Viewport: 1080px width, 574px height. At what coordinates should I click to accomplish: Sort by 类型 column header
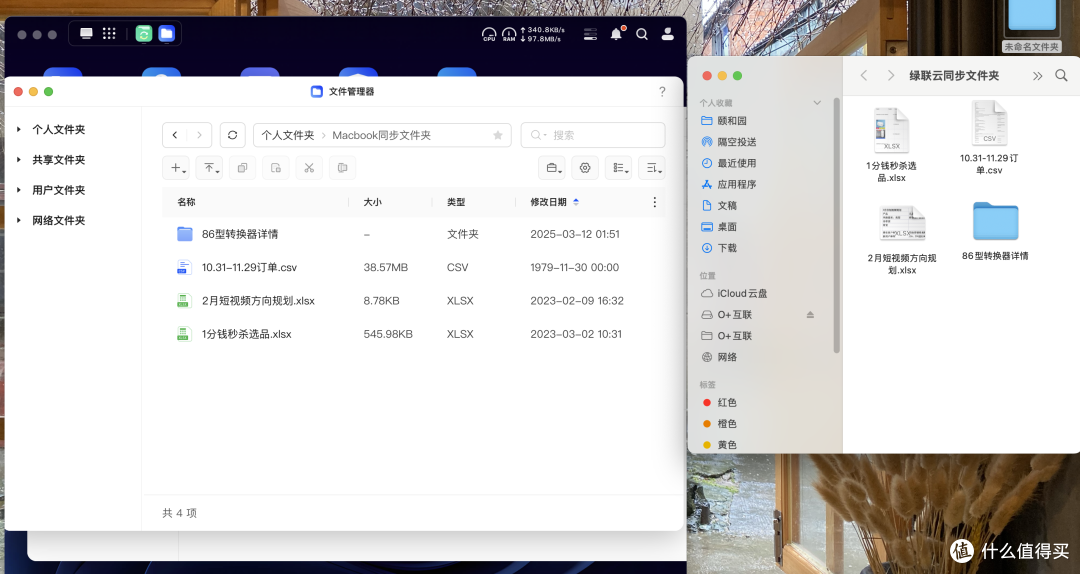point(456,202)
